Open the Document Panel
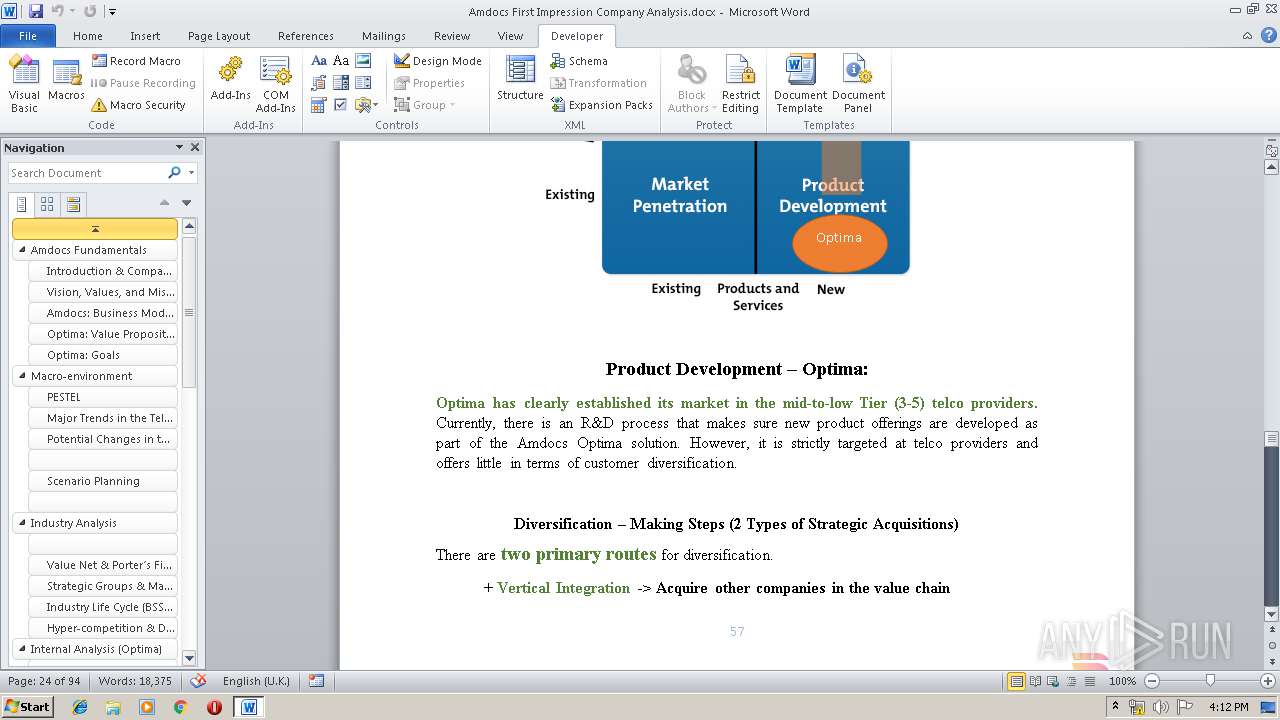 [858, 84]
